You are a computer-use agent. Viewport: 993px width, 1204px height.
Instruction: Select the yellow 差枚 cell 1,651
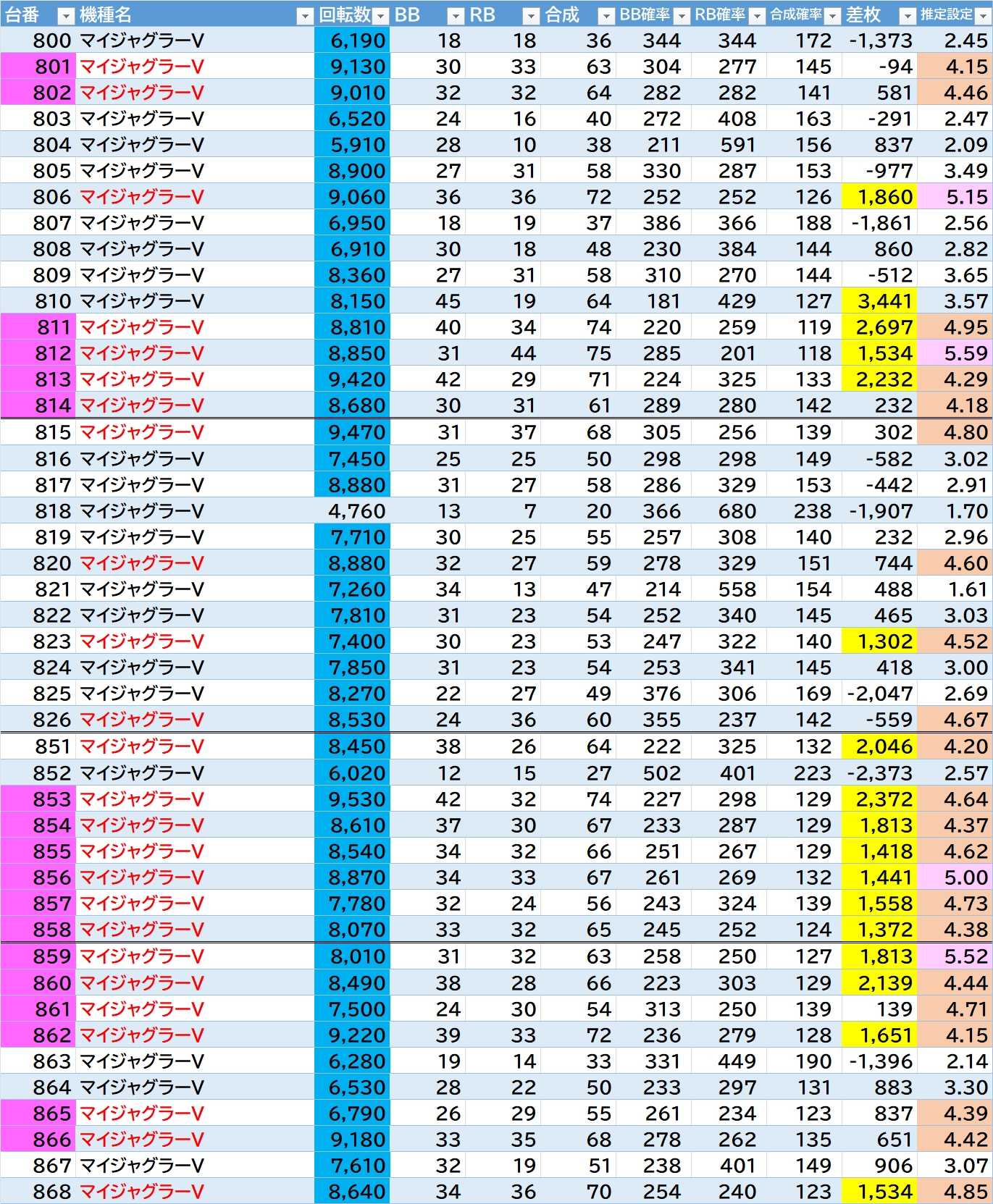[x=879, y=1035]
